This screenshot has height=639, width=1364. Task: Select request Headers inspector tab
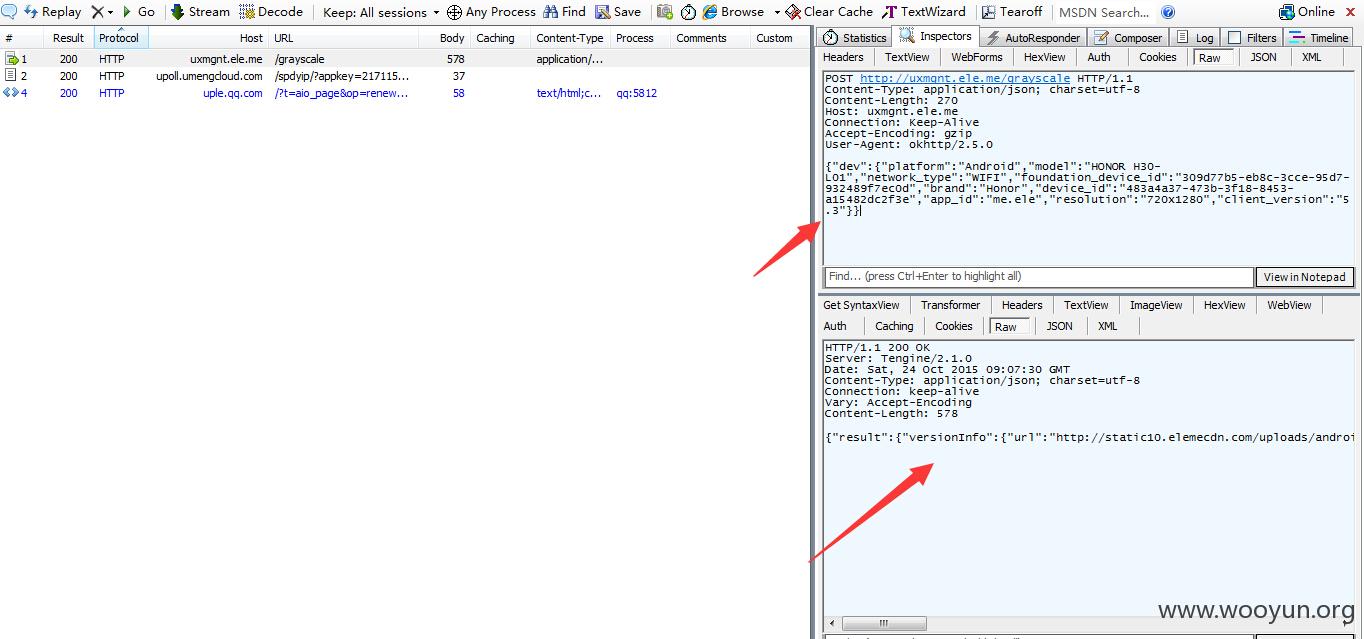843,57
